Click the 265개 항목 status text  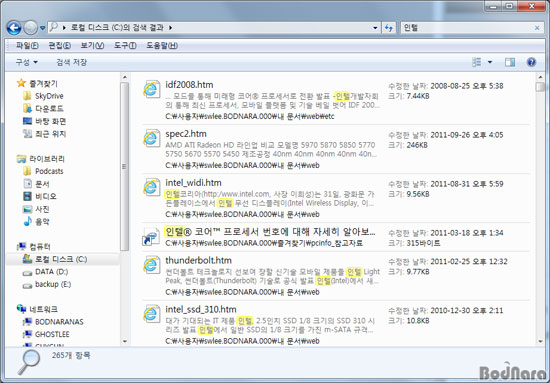71,355
